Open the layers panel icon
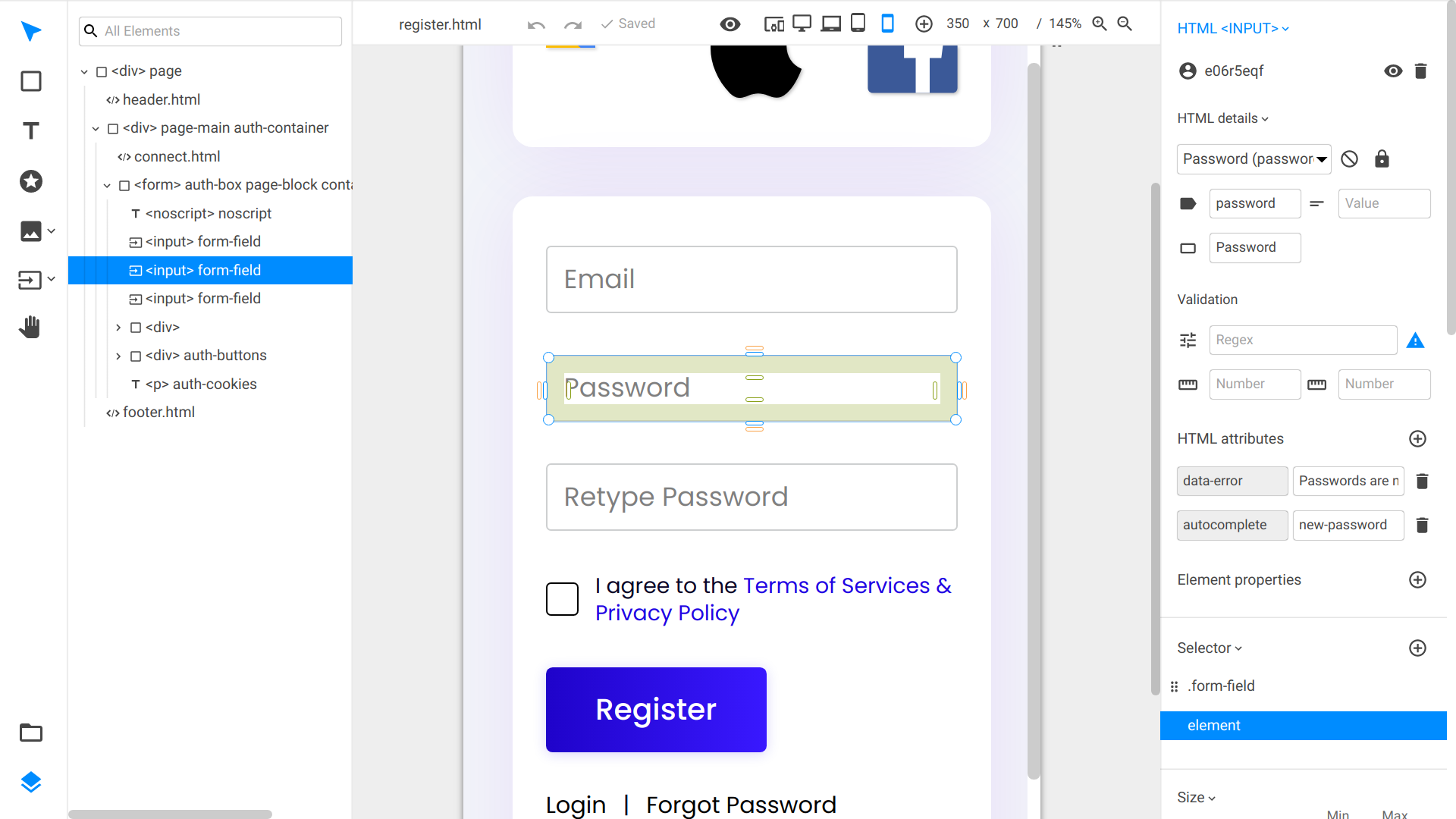1456x819 pixels. [30, 782]
